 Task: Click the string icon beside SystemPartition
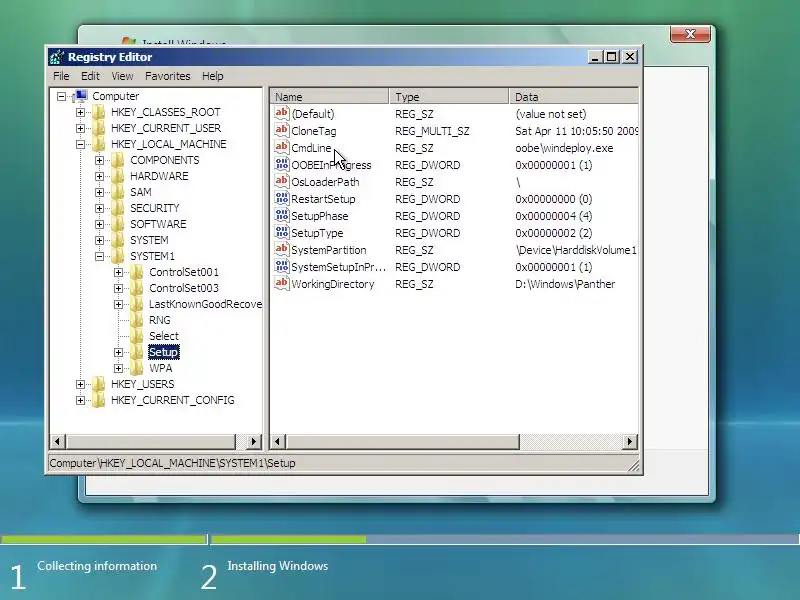click(282, 249)
